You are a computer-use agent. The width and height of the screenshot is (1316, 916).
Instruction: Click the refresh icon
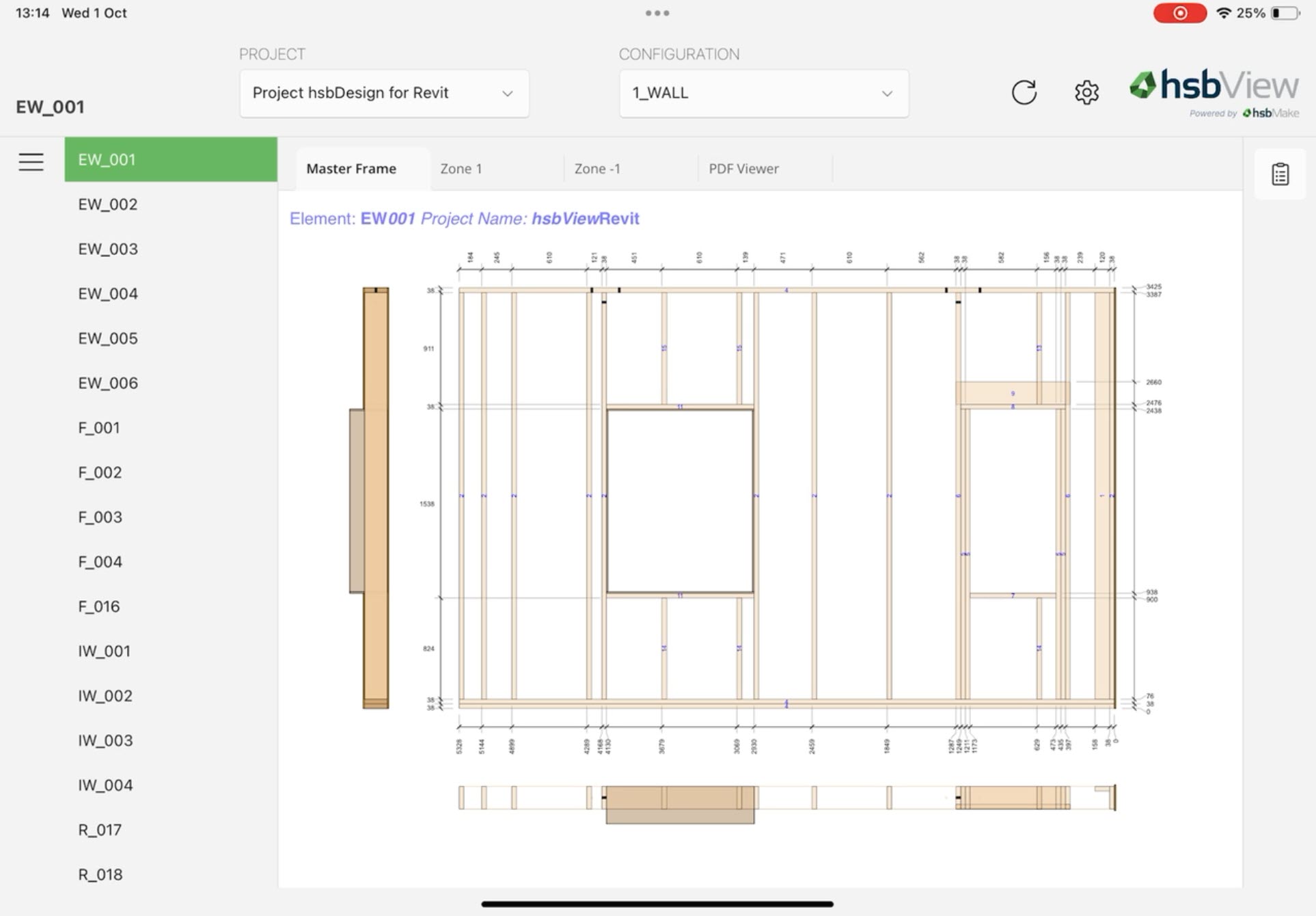(1024, 92)
